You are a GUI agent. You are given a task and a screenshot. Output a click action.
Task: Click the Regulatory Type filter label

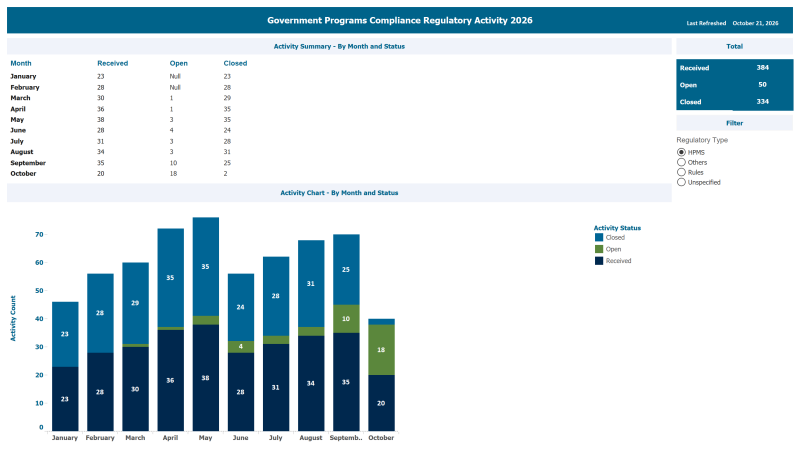(x=702, y=140)
